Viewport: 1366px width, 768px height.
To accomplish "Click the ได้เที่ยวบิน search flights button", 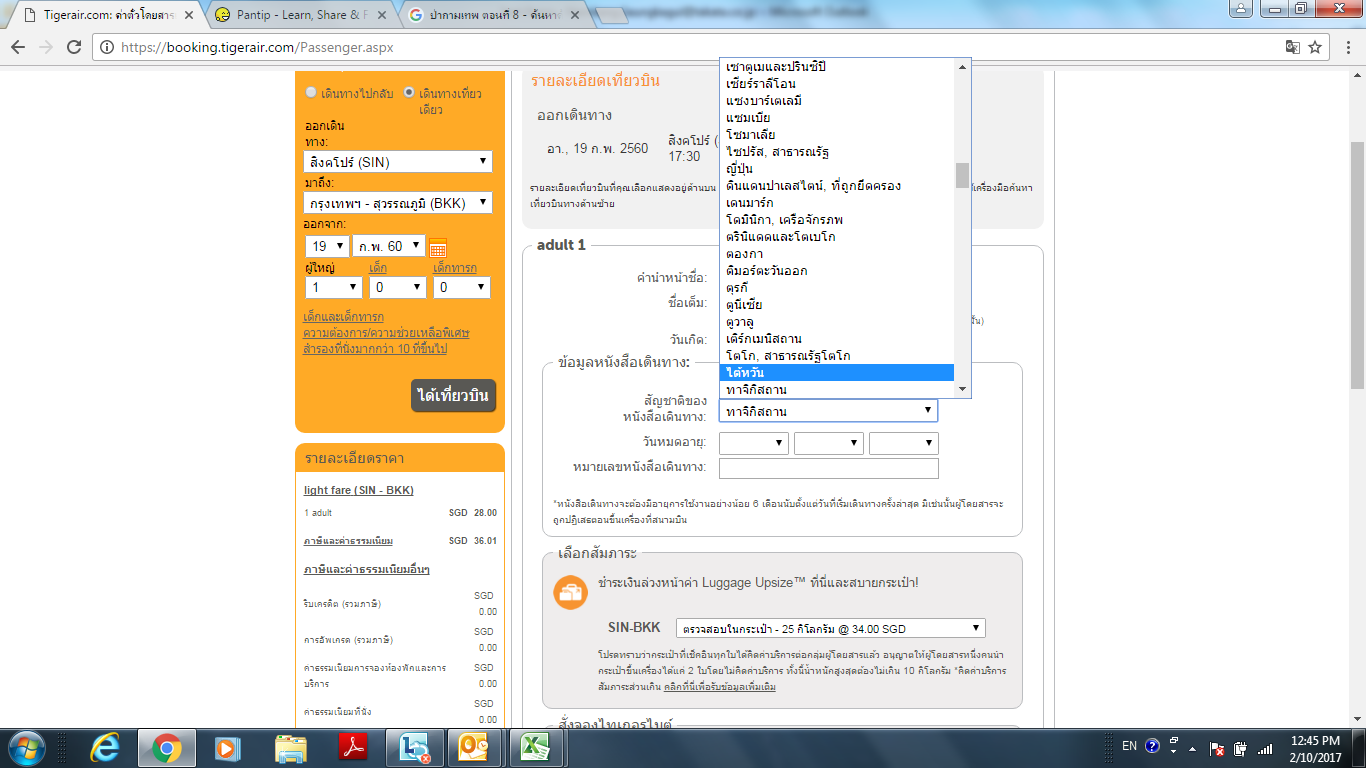I will coord(453,396).
